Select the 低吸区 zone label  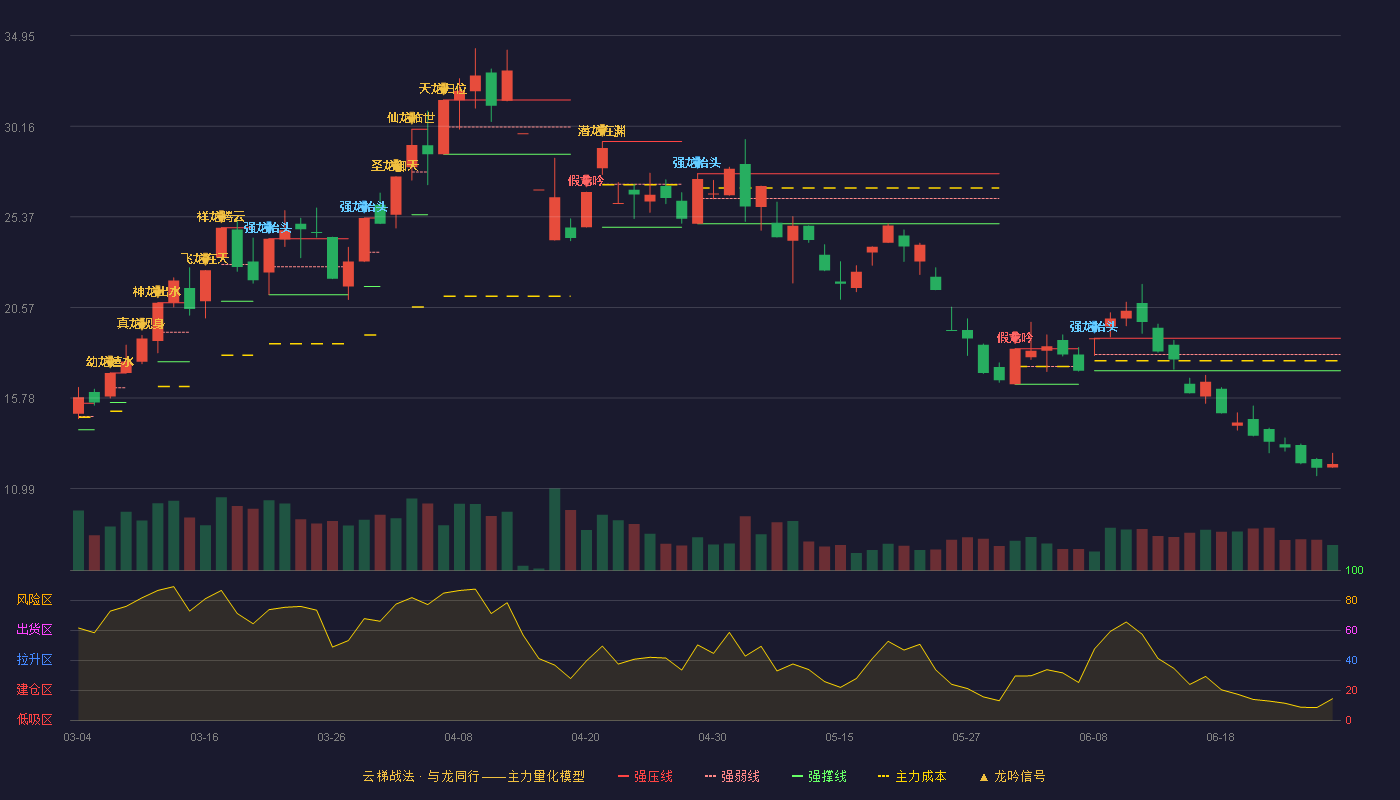34,720
